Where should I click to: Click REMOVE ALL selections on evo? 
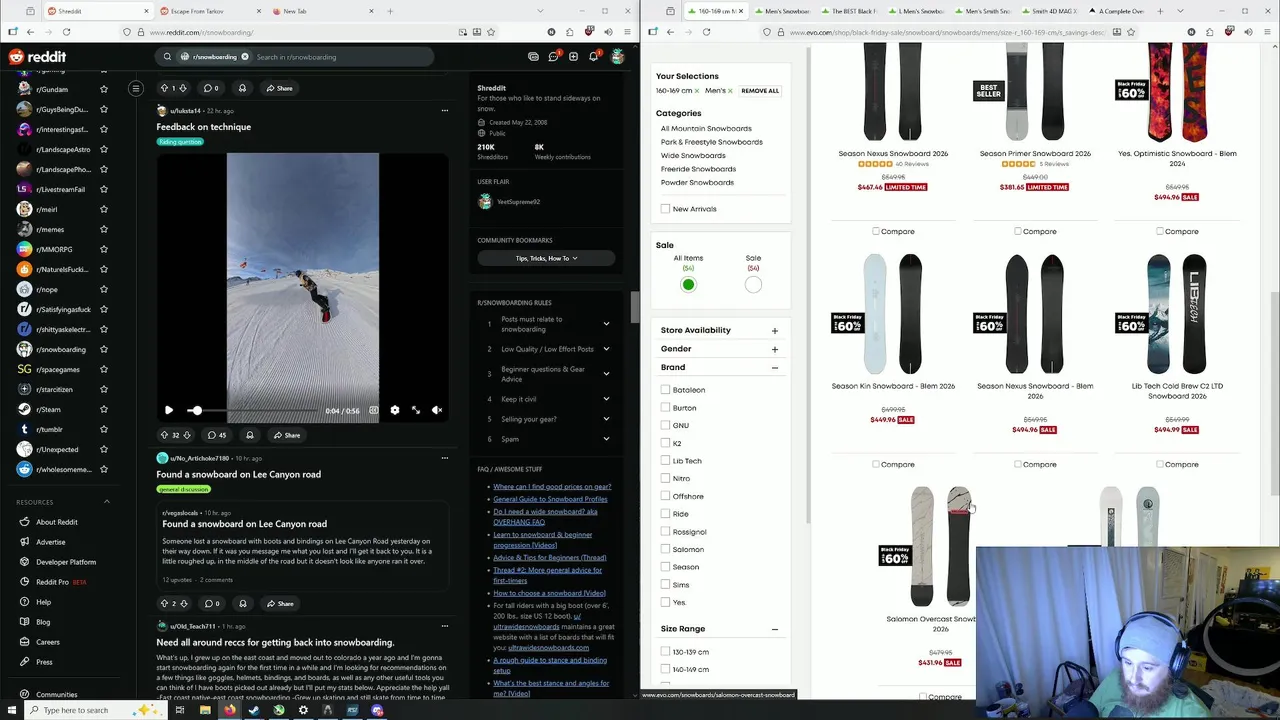[760, 91]
